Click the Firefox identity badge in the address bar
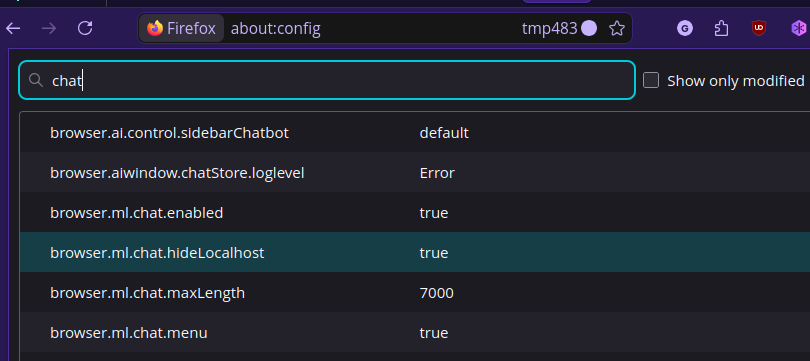Screen dimensions: 810x361 tap(181, 28)
